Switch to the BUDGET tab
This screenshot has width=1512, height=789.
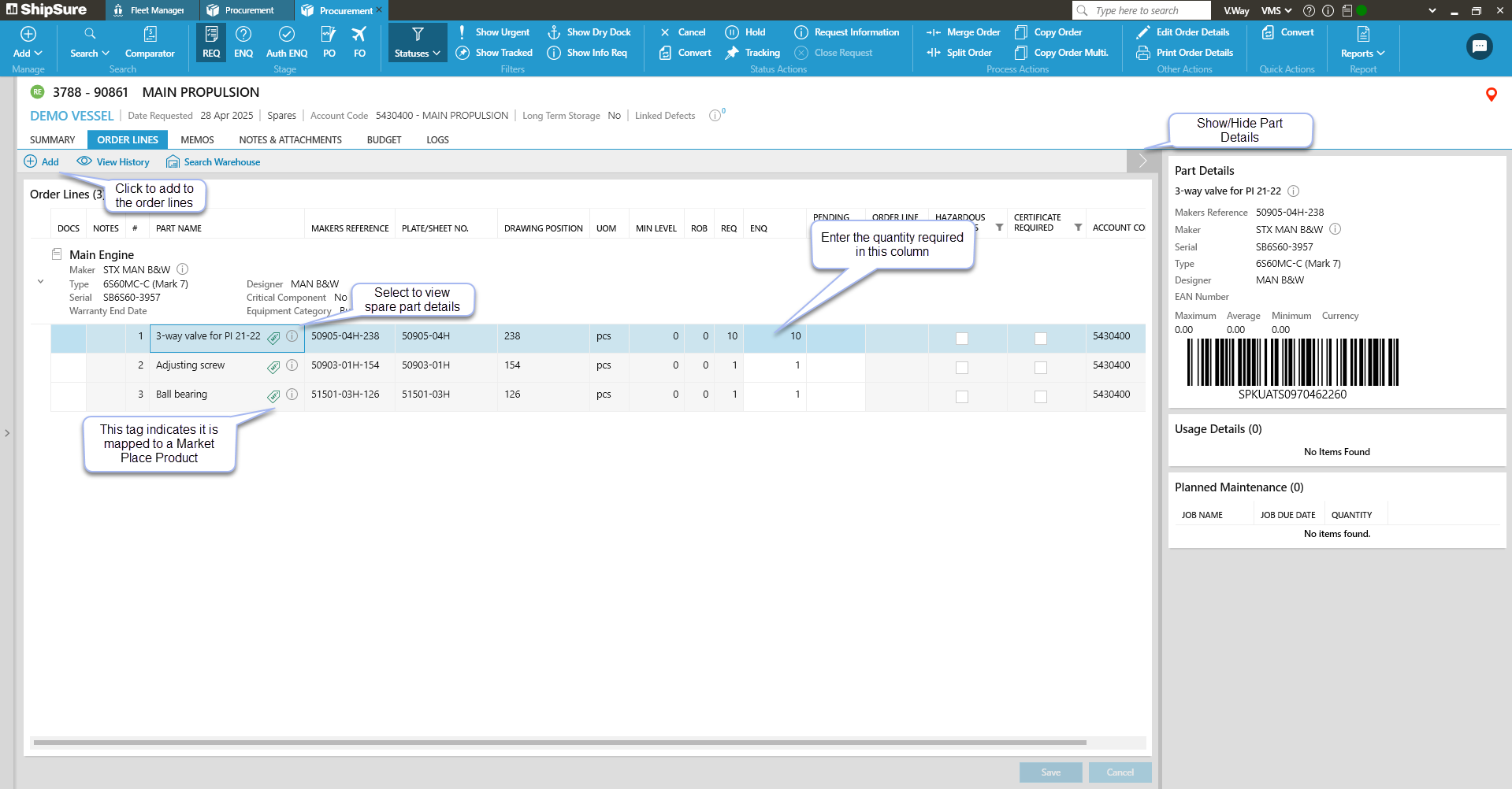pyautogui.click(x=384, y=140)
